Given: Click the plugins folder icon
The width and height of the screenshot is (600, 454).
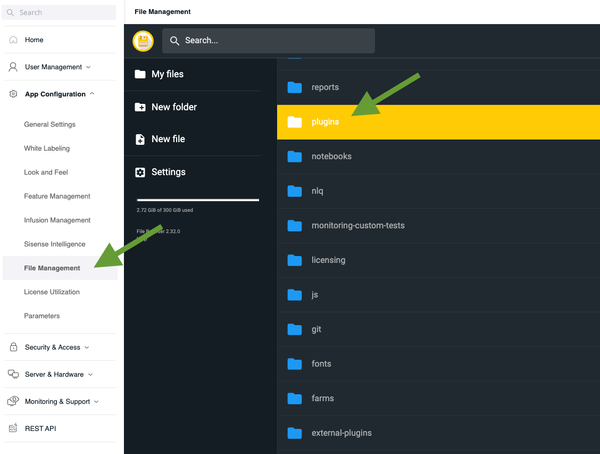Looking at the screenshot, I should pos(295,122).
